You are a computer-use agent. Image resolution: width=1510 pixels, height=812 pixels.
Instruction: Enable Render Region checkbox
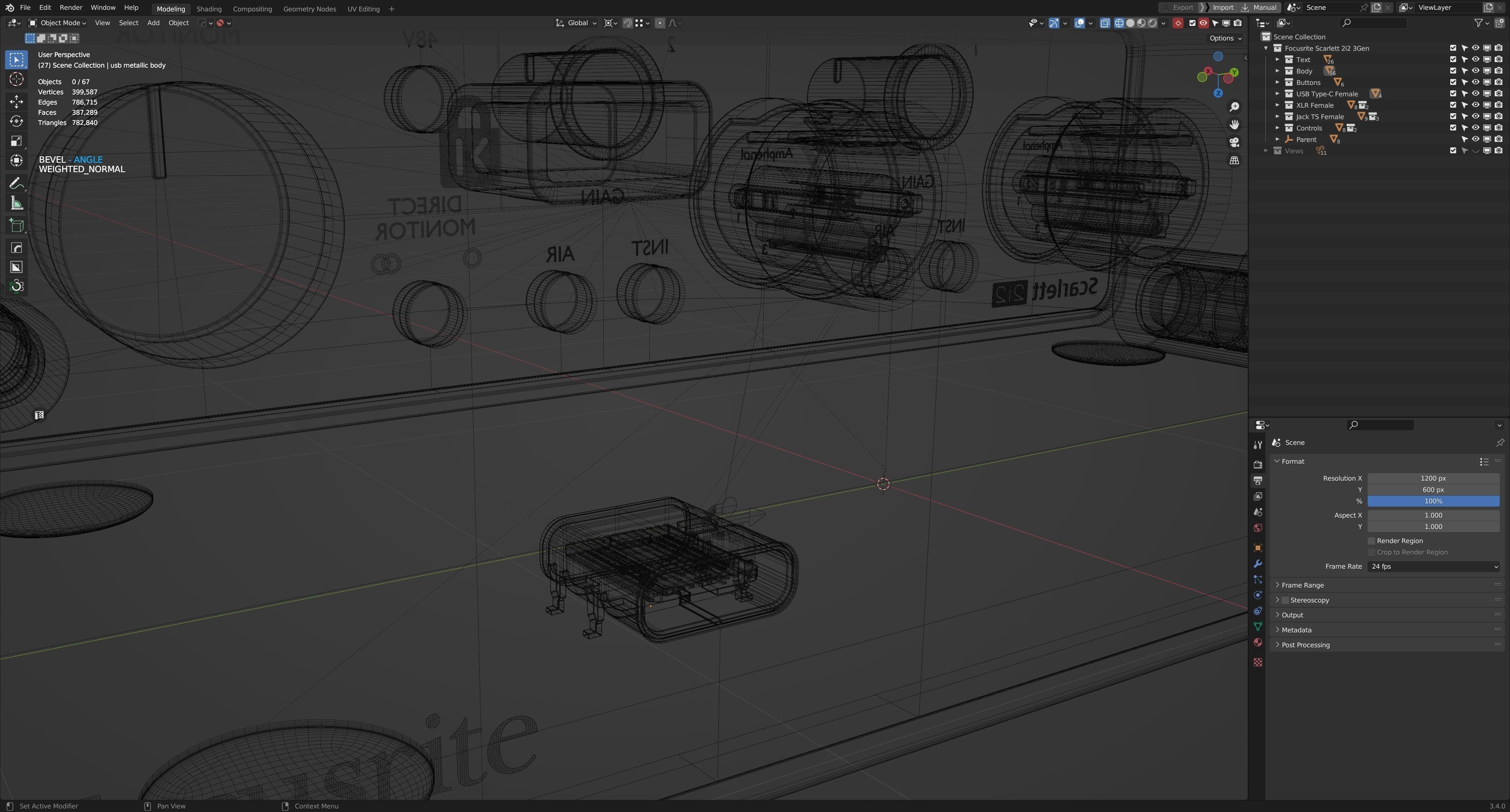pos(1371,541)
